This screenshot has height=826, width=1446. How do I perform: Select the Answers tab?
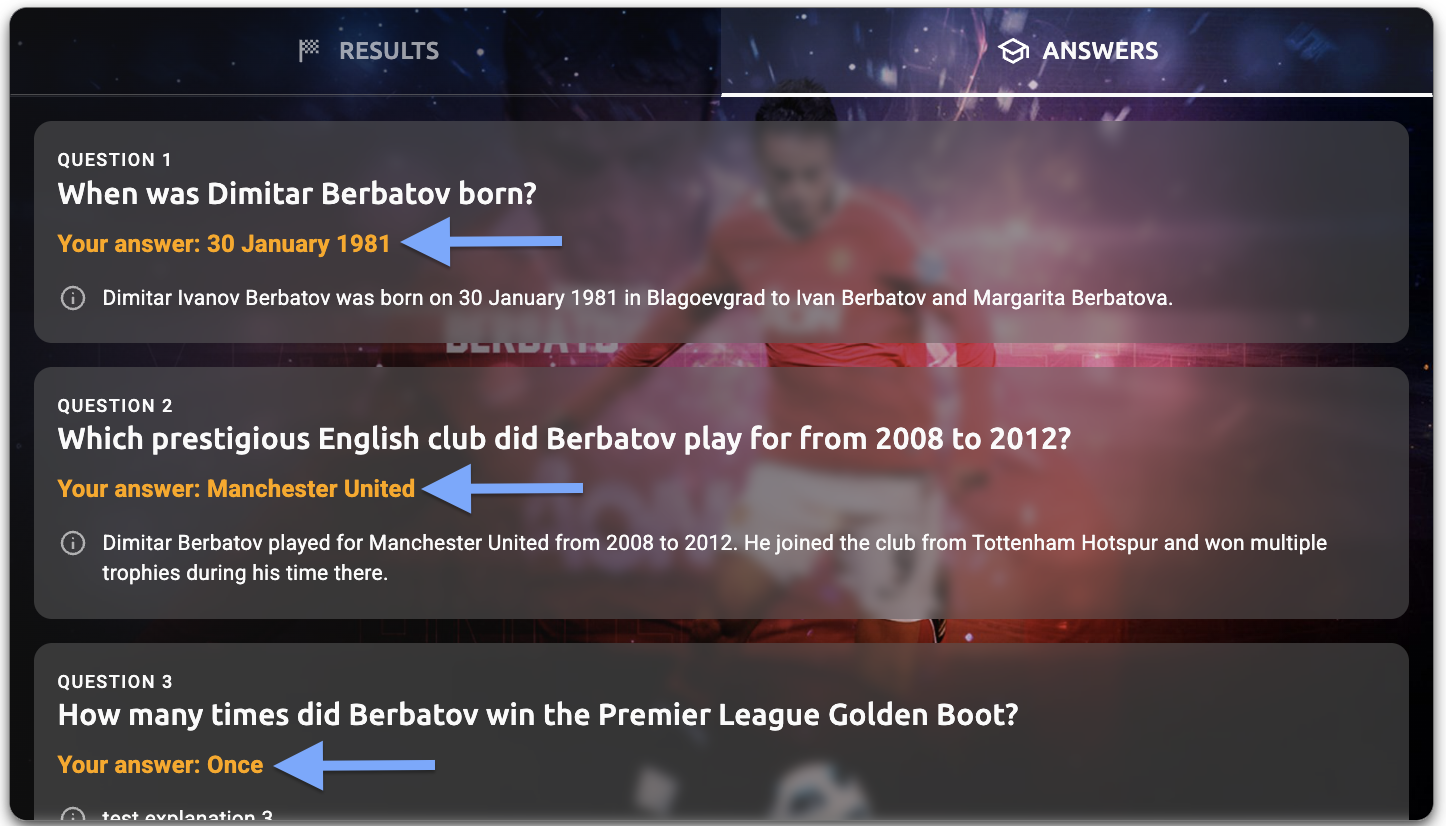tap(1078, 51)
